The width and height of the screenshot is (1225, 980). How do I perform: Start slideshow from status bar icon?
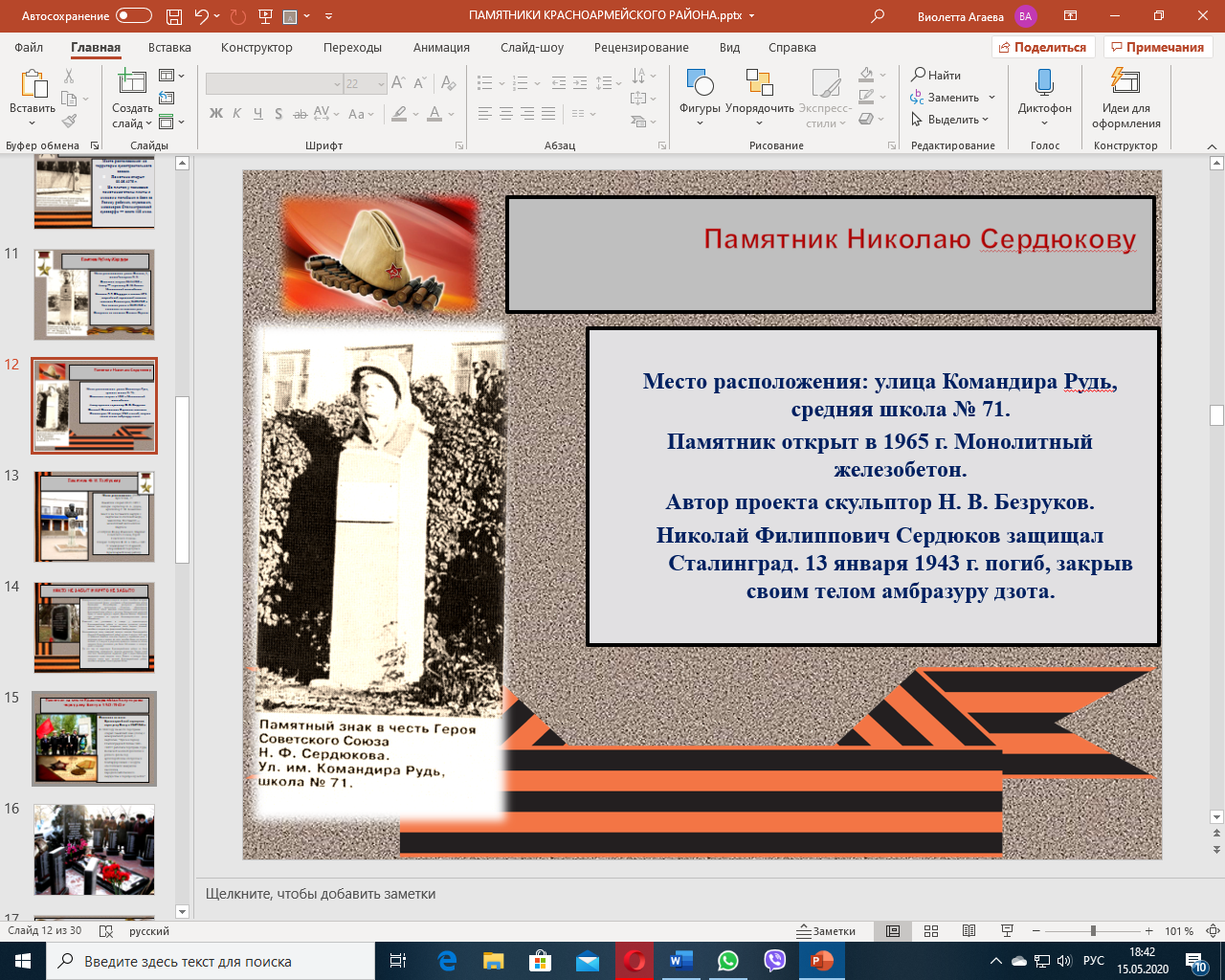1007,931
